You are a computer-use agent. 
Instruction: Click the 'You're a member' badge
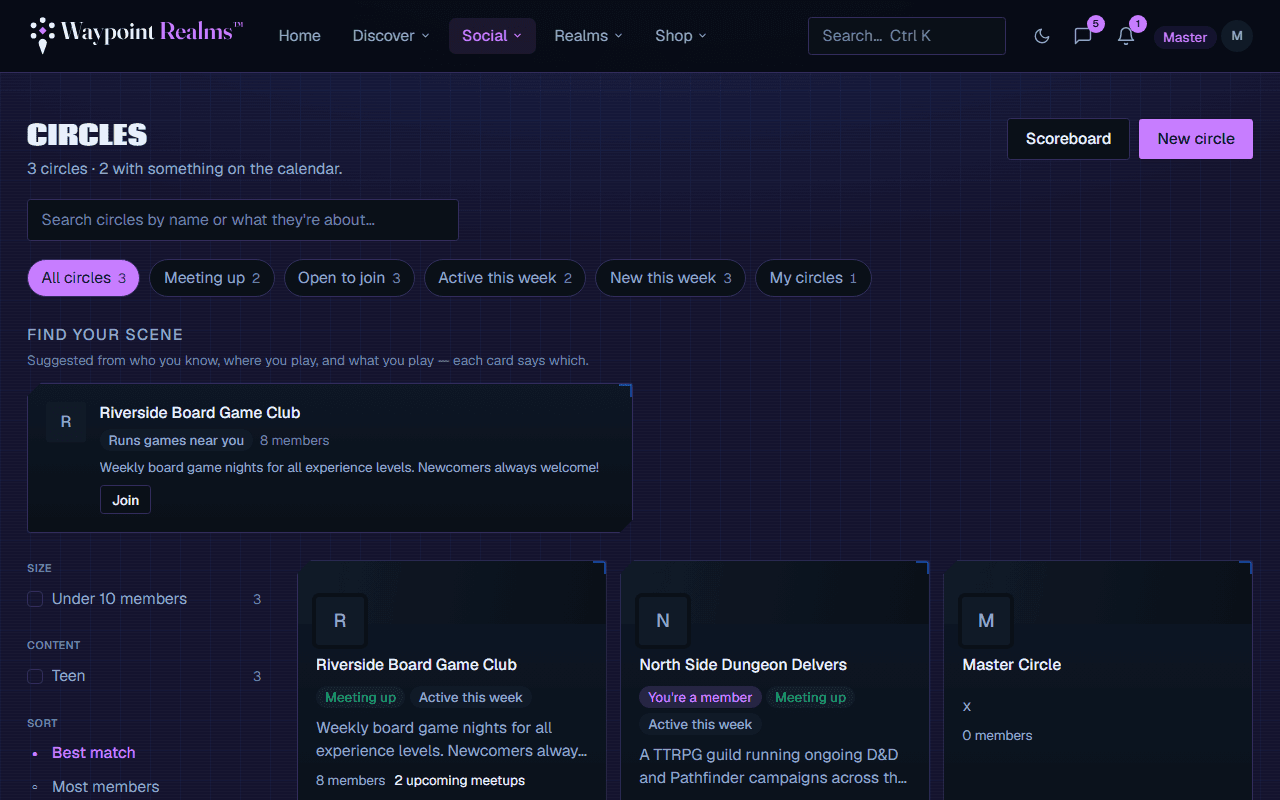[x=700, y=697]
